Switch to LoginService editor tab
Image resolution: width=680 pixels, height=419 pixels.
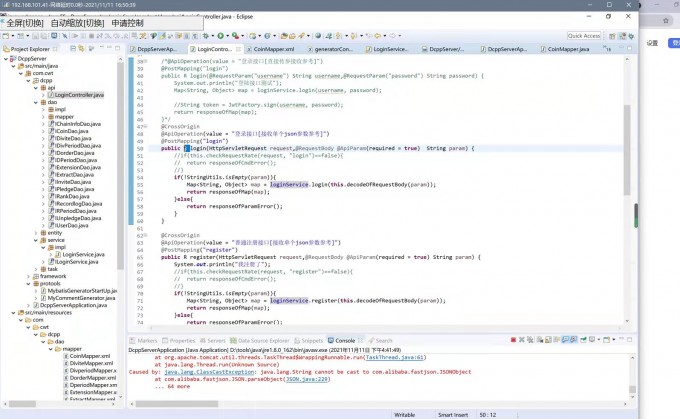coord(390,49)
